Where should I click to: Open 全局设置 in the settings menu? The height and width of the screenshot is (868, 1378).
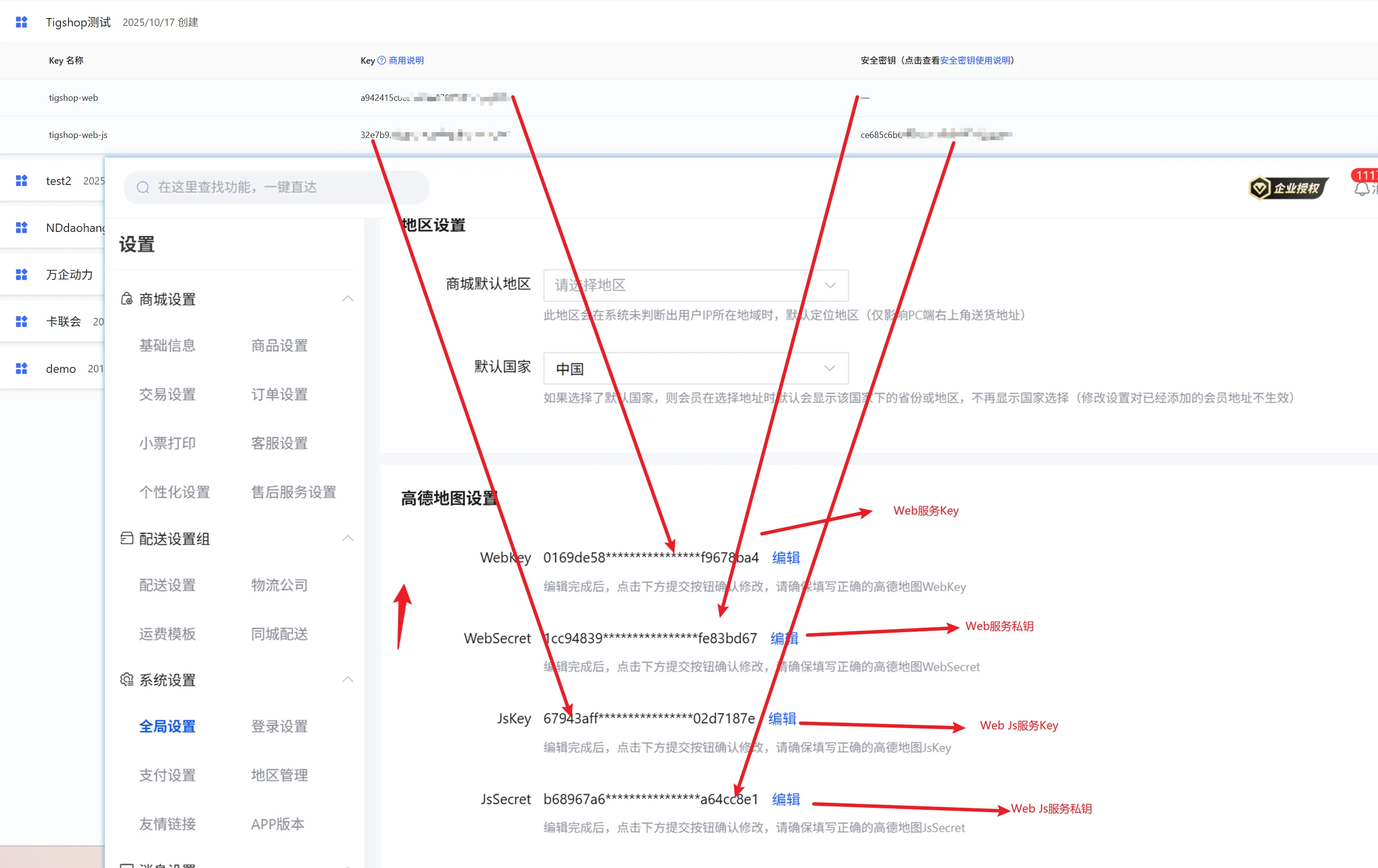pyautogui.click(x=167, y=727)
